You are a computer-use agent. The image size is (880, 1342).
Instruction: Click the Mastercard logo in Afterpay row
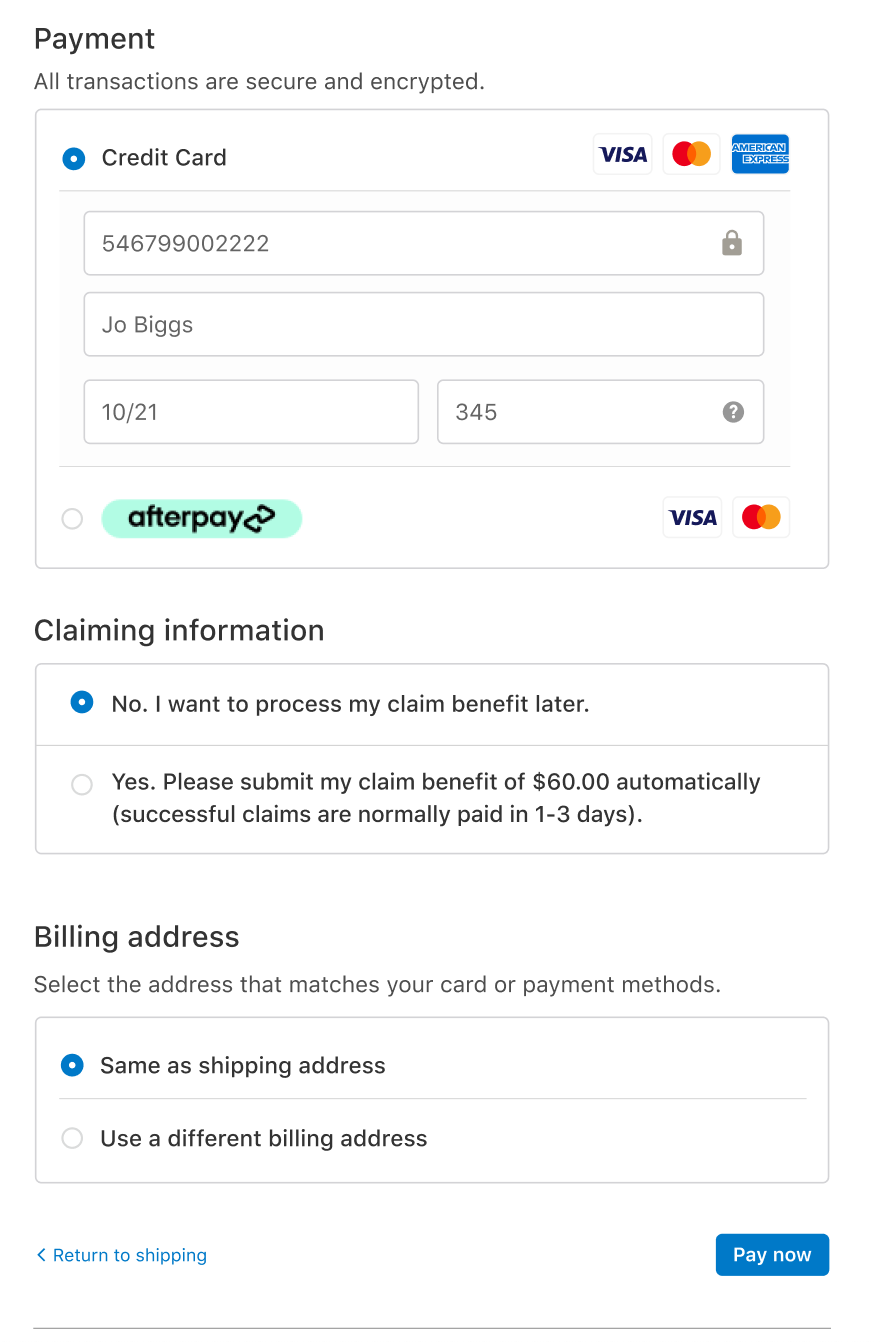[761, 518]
